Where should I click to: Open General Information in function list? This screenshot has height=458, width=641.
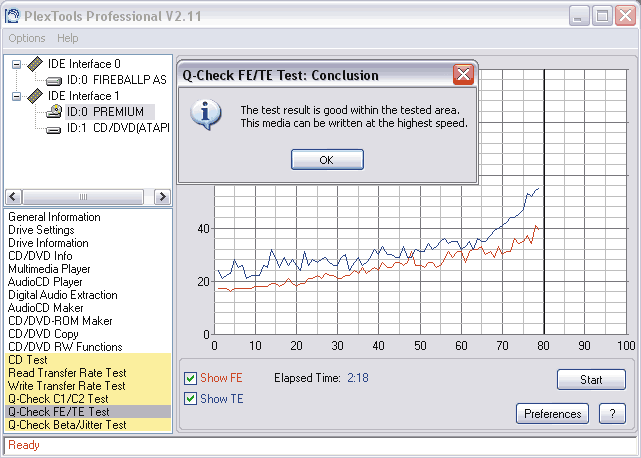(x=54, y=217)
